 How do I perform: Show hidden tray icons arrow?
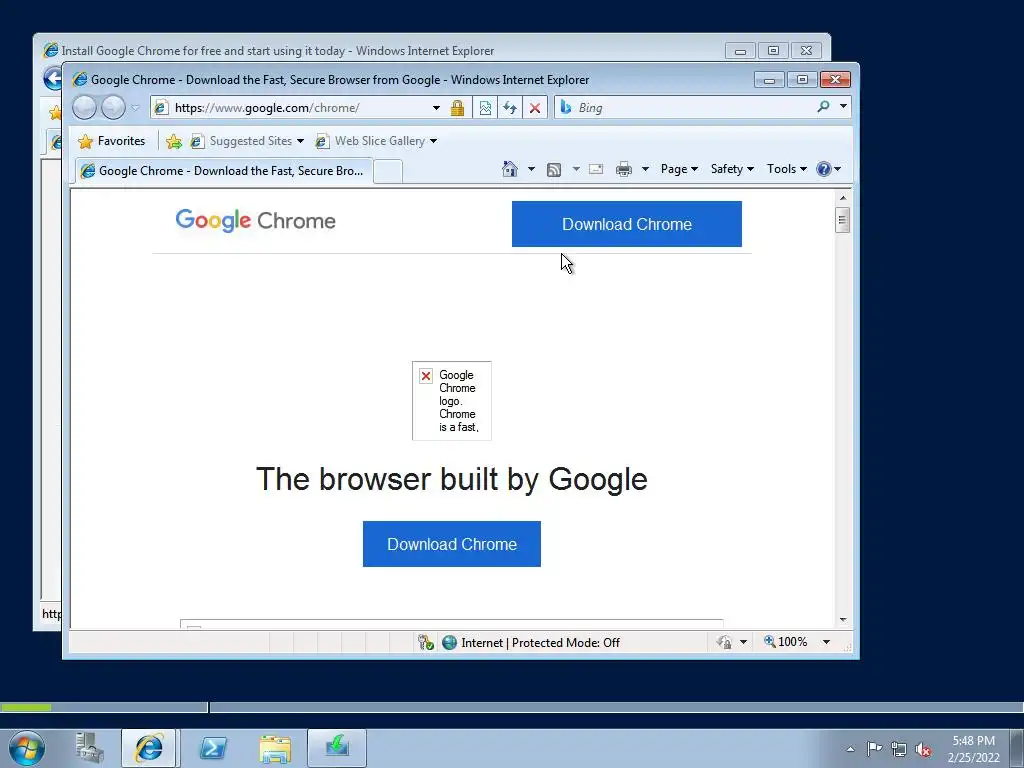click(x=850, y=749)
